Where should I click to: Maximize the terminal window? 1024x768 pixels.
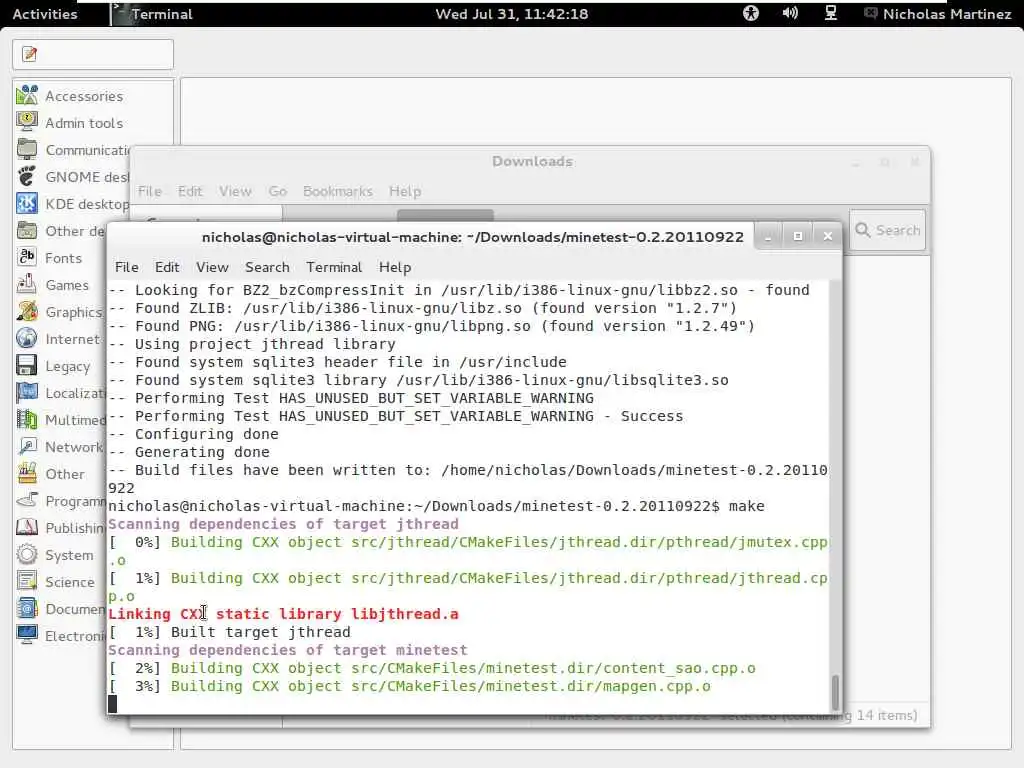pos(798,236)
